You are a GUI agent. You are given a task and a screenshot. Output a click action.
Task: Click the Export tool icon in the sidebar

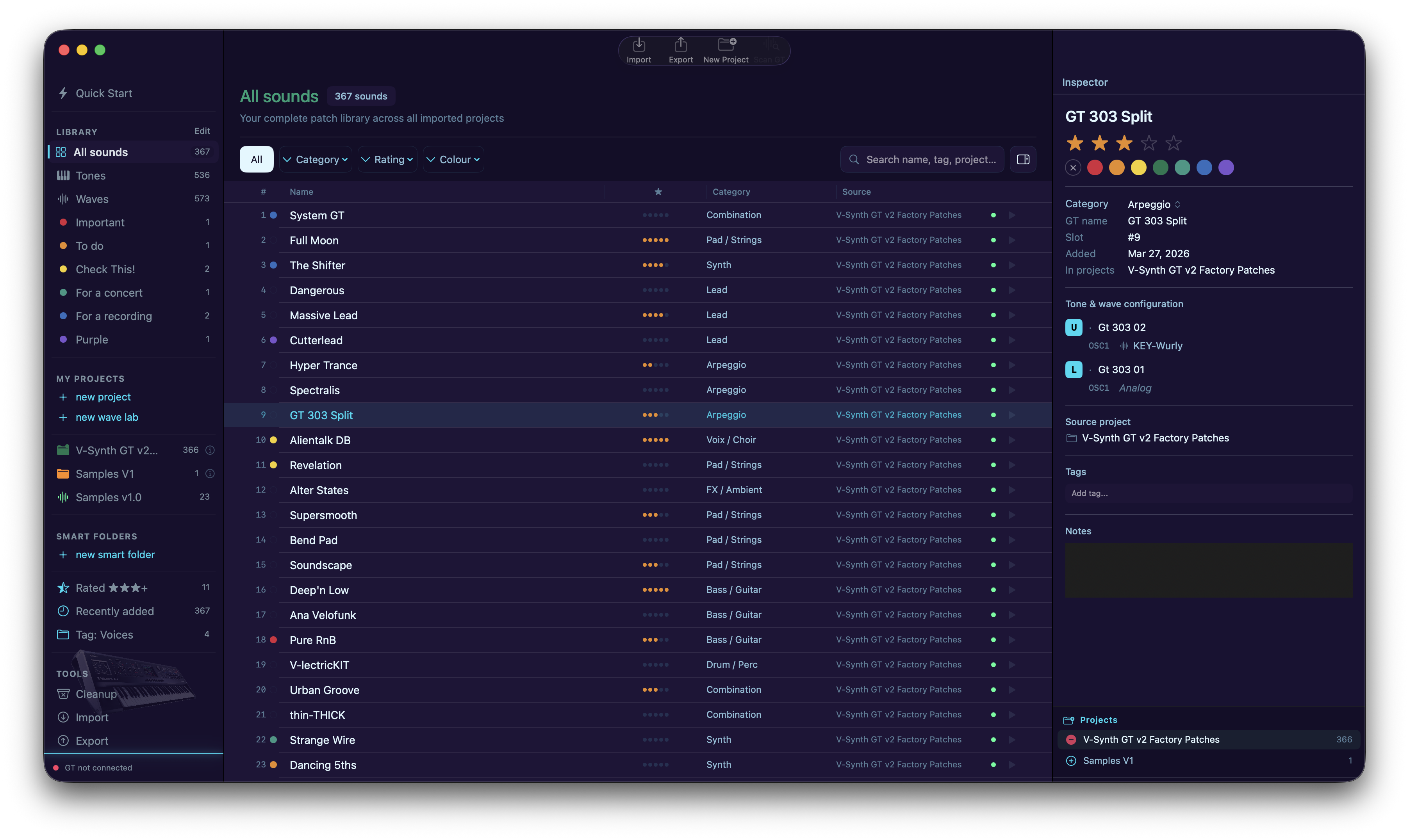[63, 740]
